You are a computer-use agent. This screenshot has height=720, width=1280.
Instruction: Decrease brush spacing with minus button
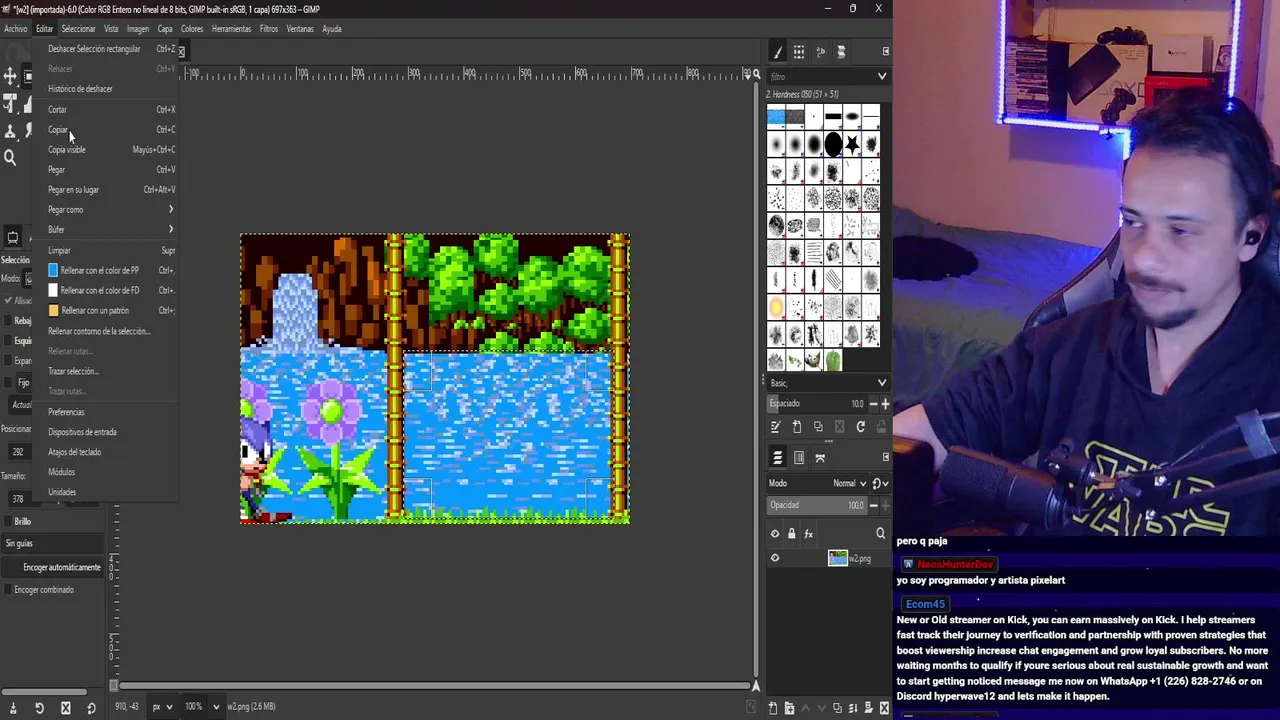872,404
